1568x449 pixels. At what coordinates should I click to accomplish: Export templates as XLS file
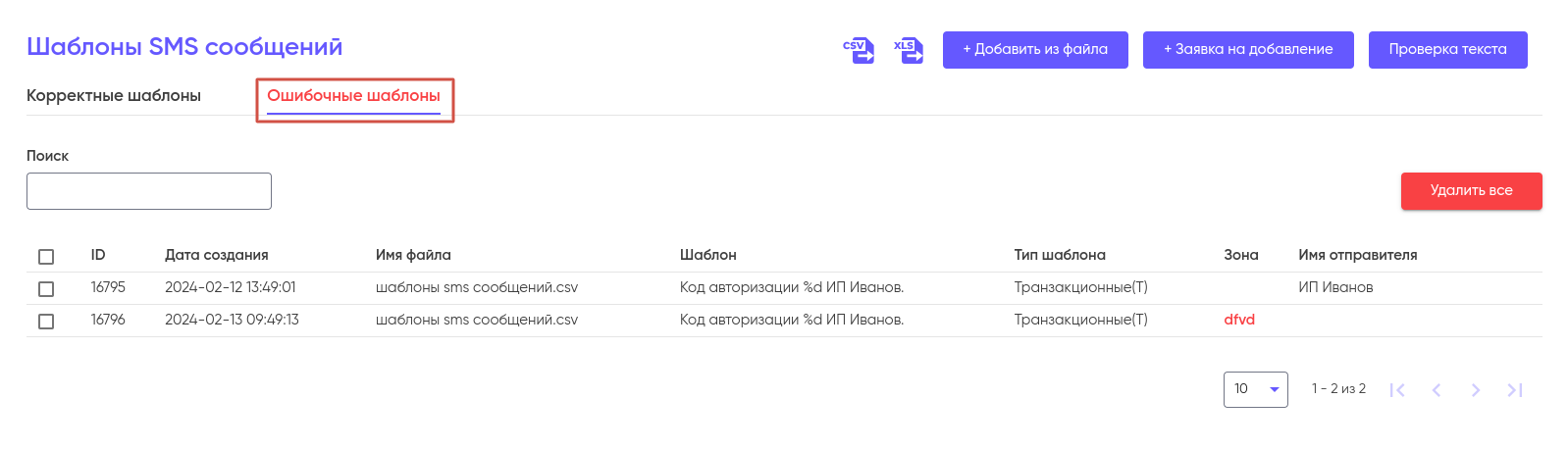909,50
